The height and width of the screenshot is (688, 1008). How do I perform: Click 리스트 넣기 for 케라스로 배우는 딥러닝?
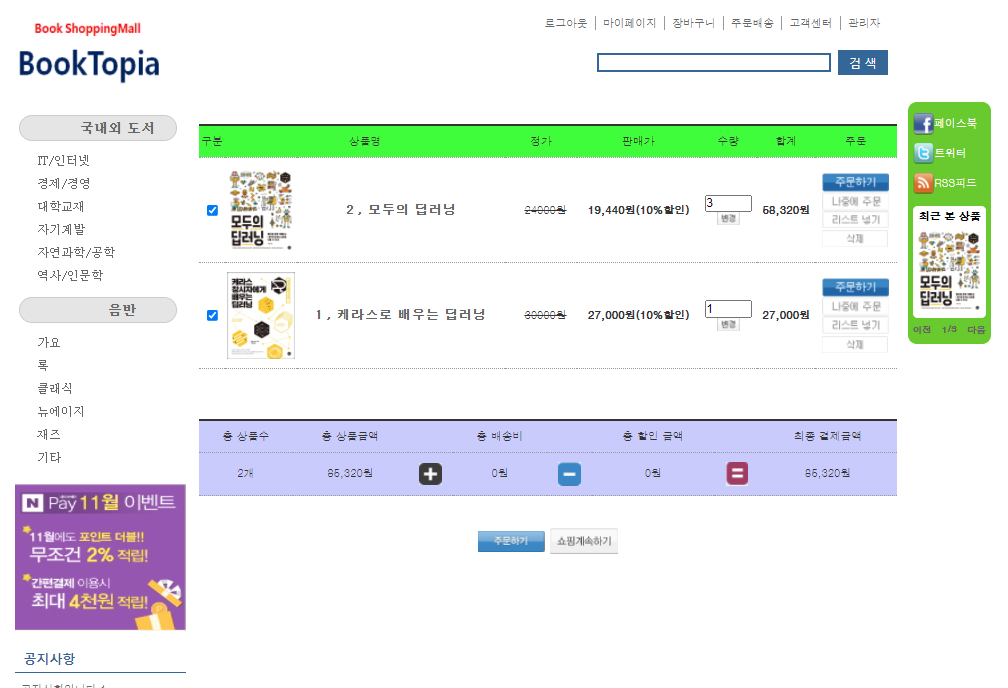click(x=855, y=325)
